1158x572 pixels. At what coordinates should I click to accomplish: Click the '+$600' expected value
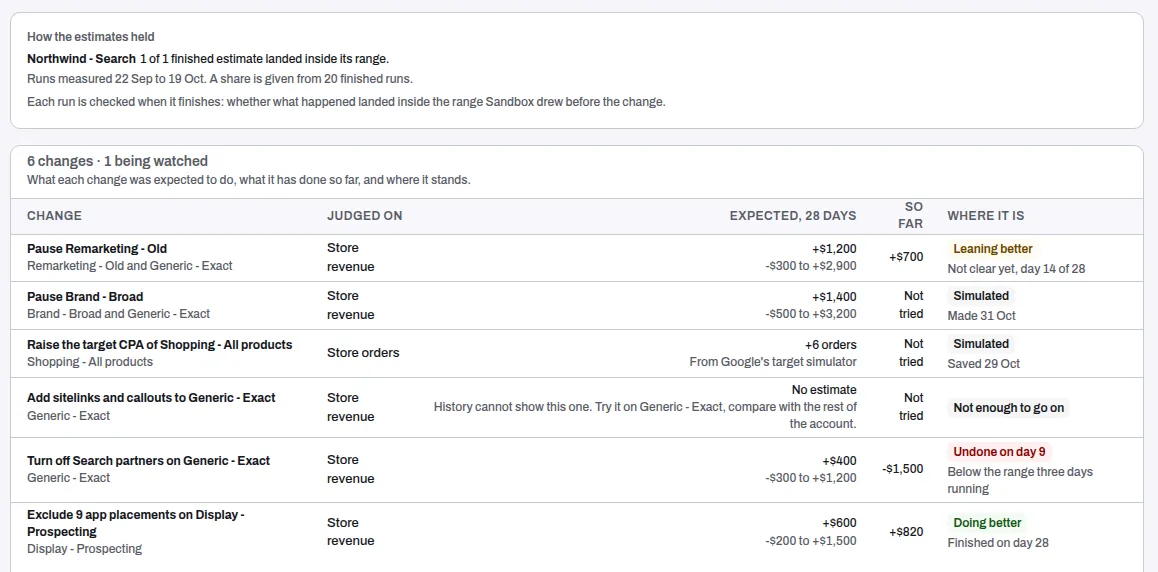840,523
